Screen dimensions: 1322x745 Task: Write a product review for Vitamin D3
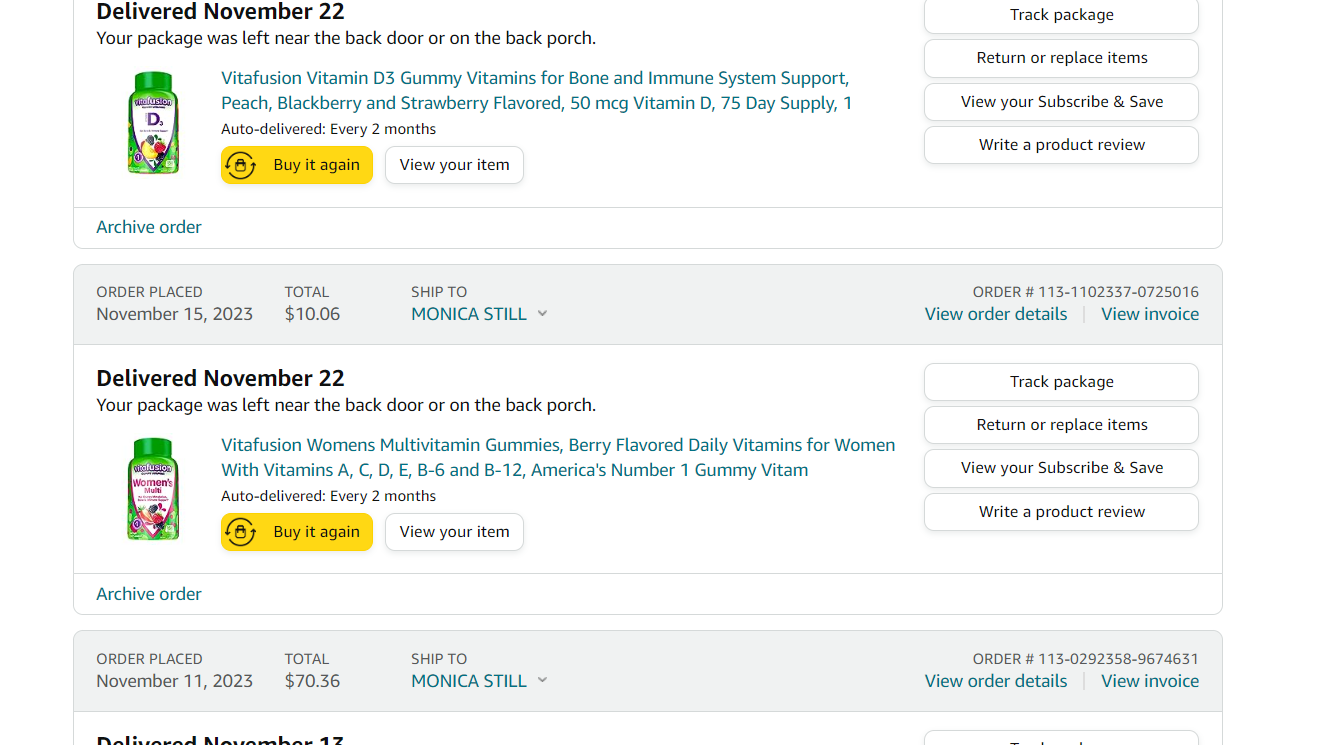point(1061,145)
